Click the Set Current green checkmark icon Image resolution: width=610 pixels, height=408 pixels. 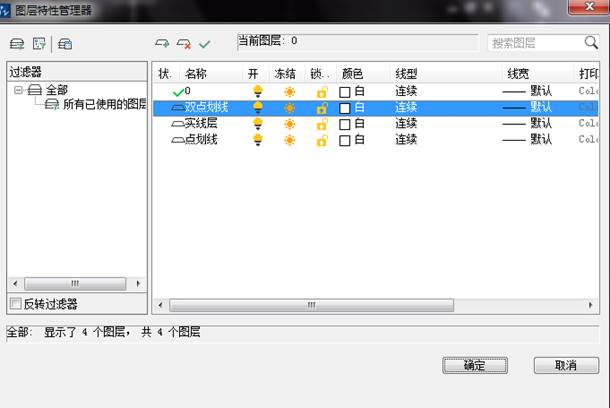(205, 44)
